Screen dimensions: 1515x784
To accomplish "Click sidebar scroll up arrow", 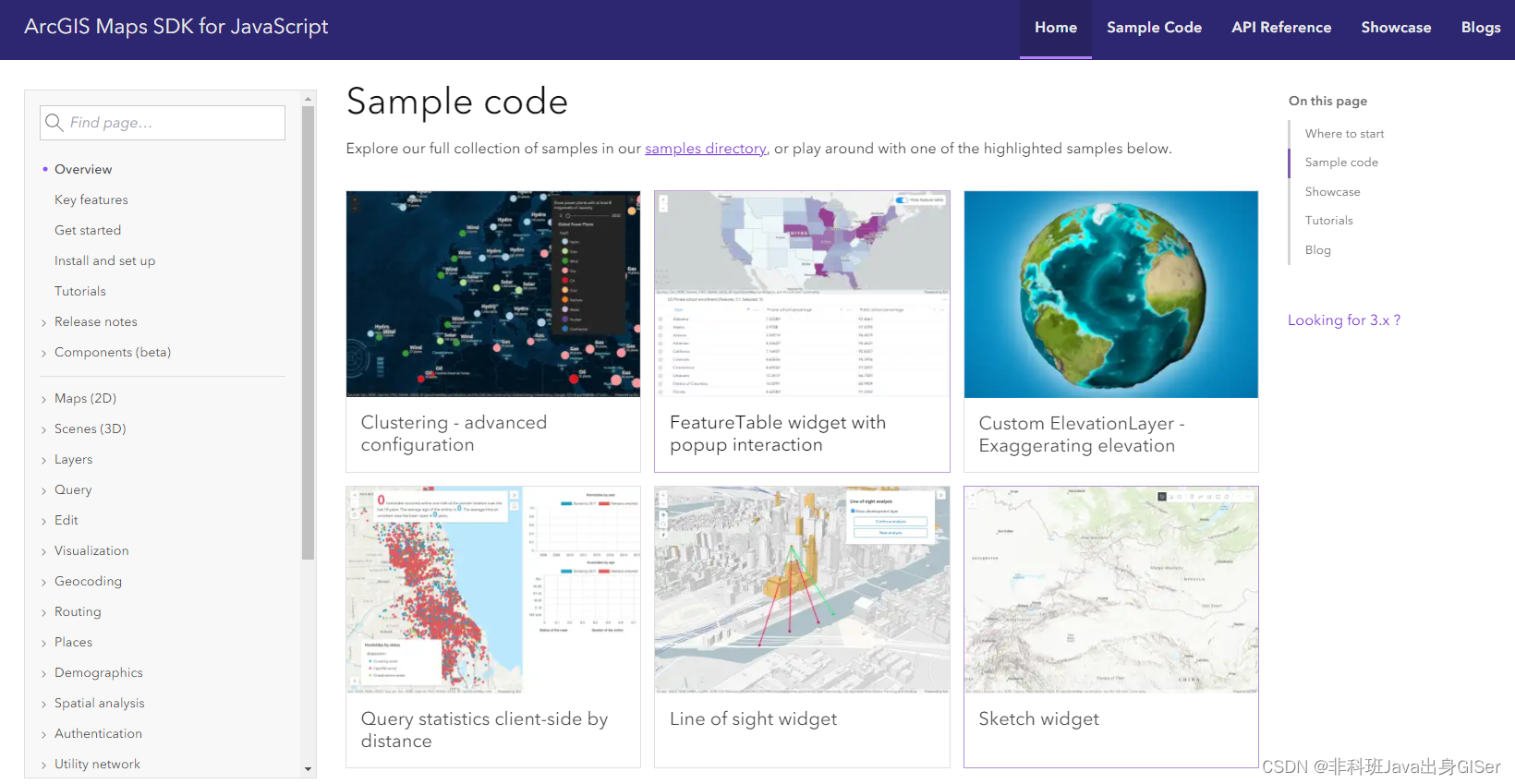I will [309, 98].
